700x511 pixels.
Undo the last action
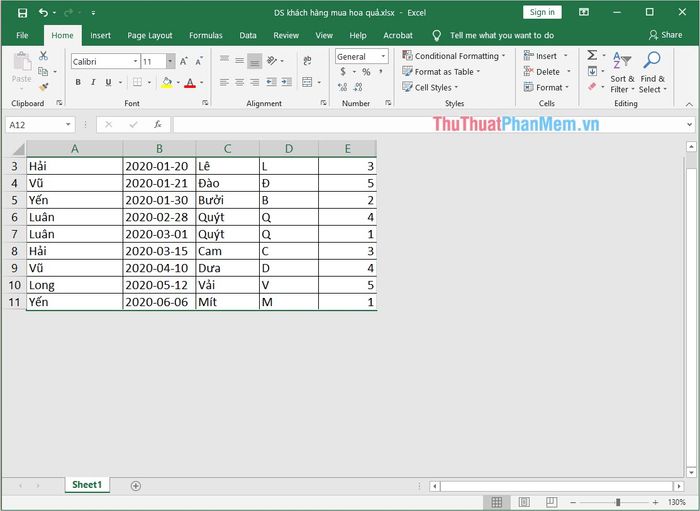point(43,12)
